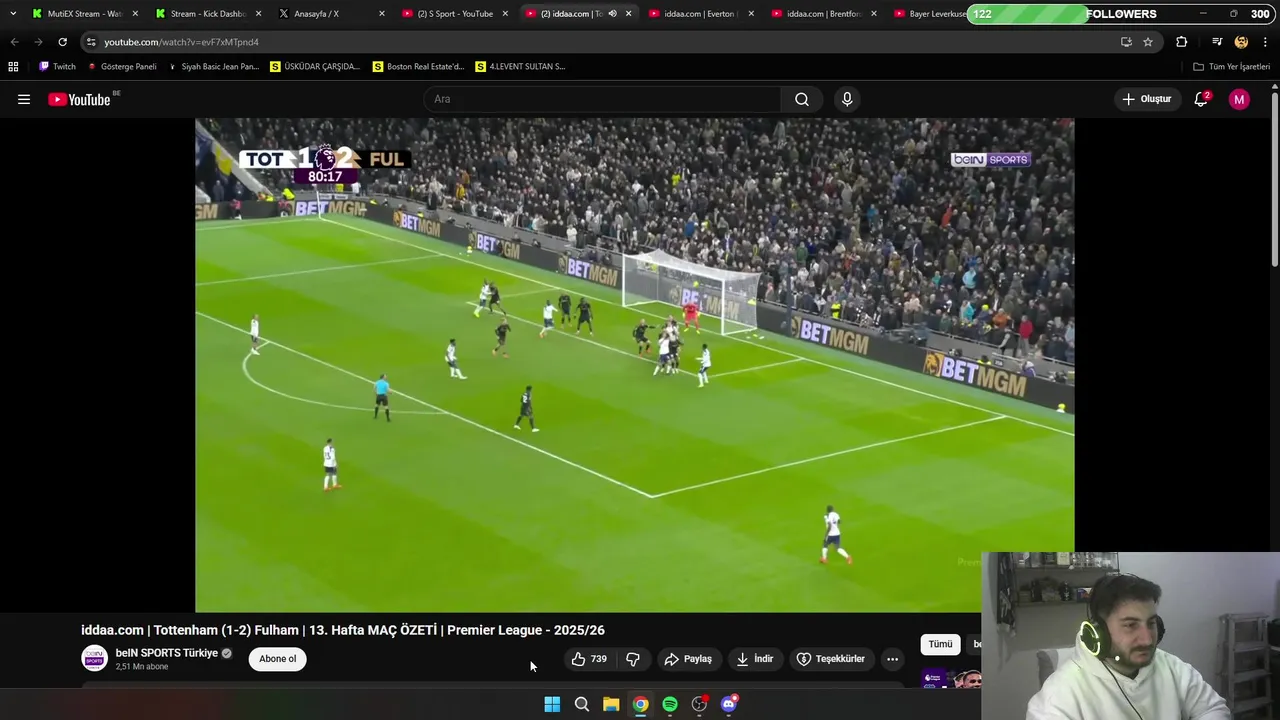
Task: Open Windows taskbar search
Action: [581, 704]
